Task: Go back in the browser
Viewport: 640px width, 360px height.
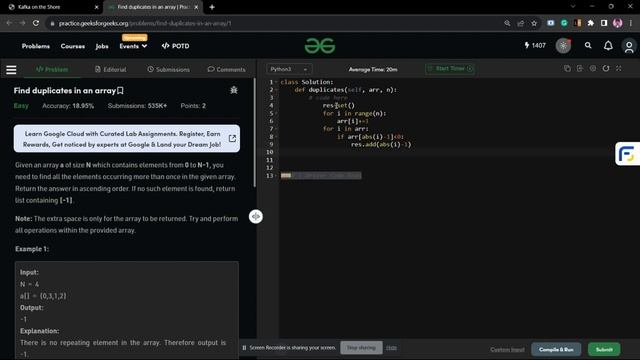Action: pos(9,23)
